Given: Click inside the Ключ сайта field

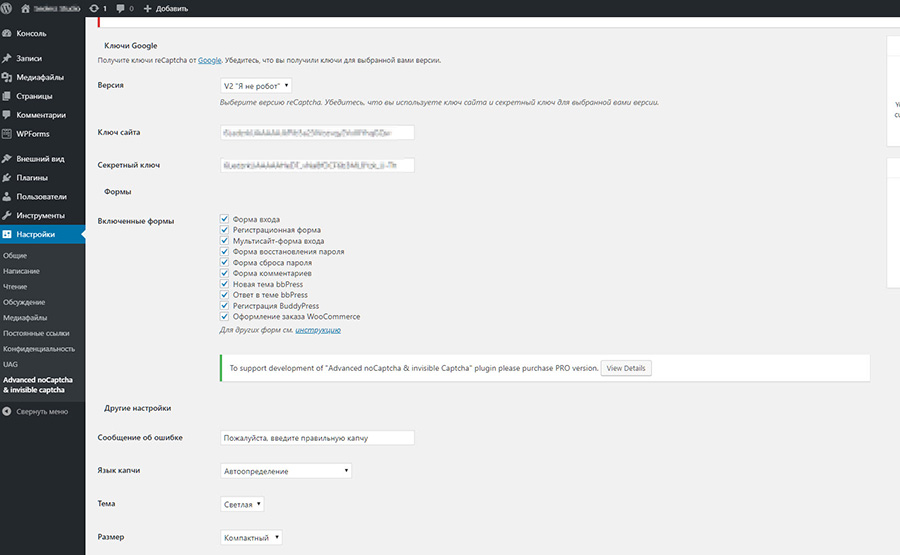Looking at the screenshot, I should pos(317,133).
